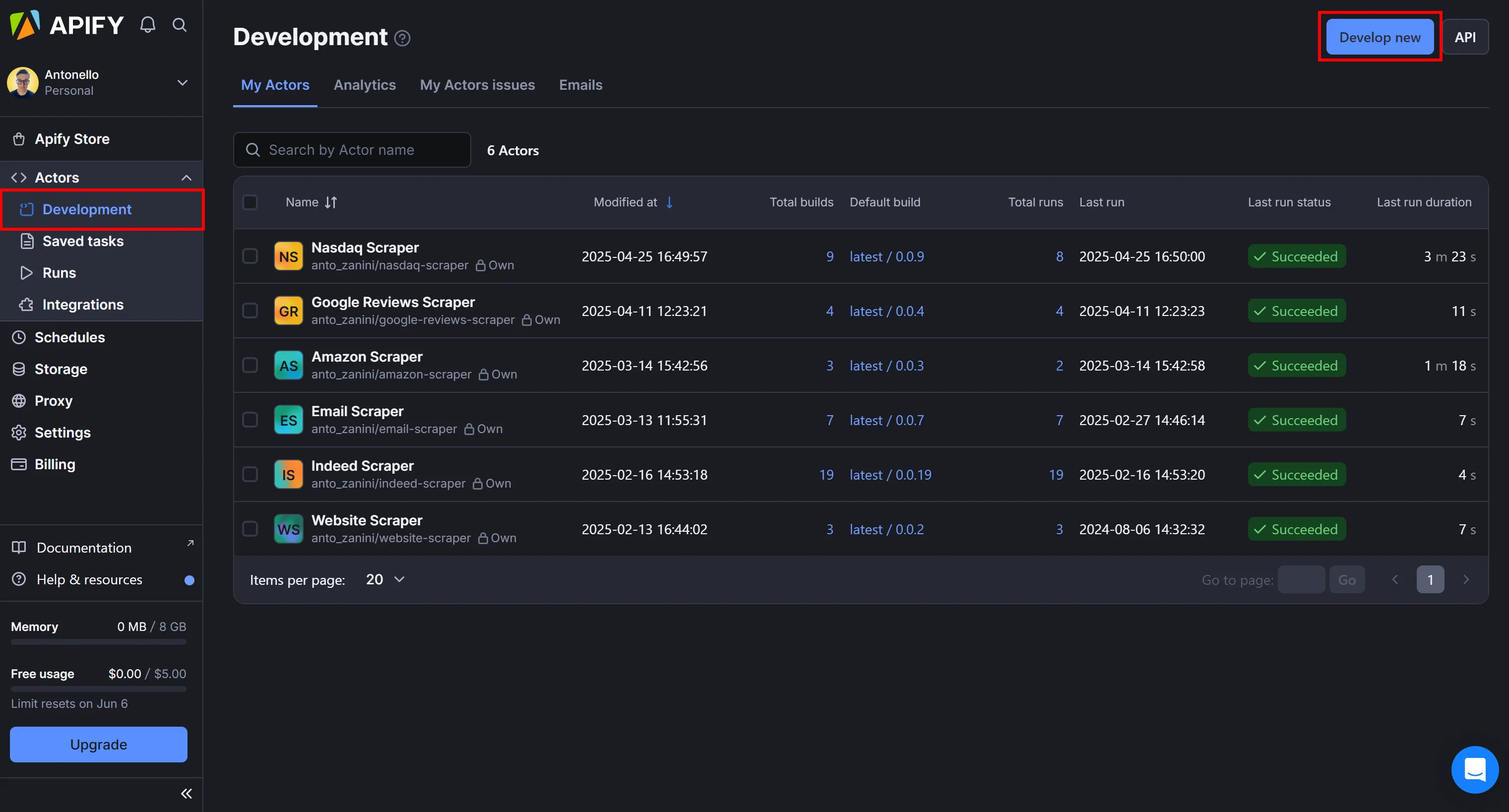The image size is (1509, 812).
Task: Collapse the Actors section chevron
Action: pos(187,178)
